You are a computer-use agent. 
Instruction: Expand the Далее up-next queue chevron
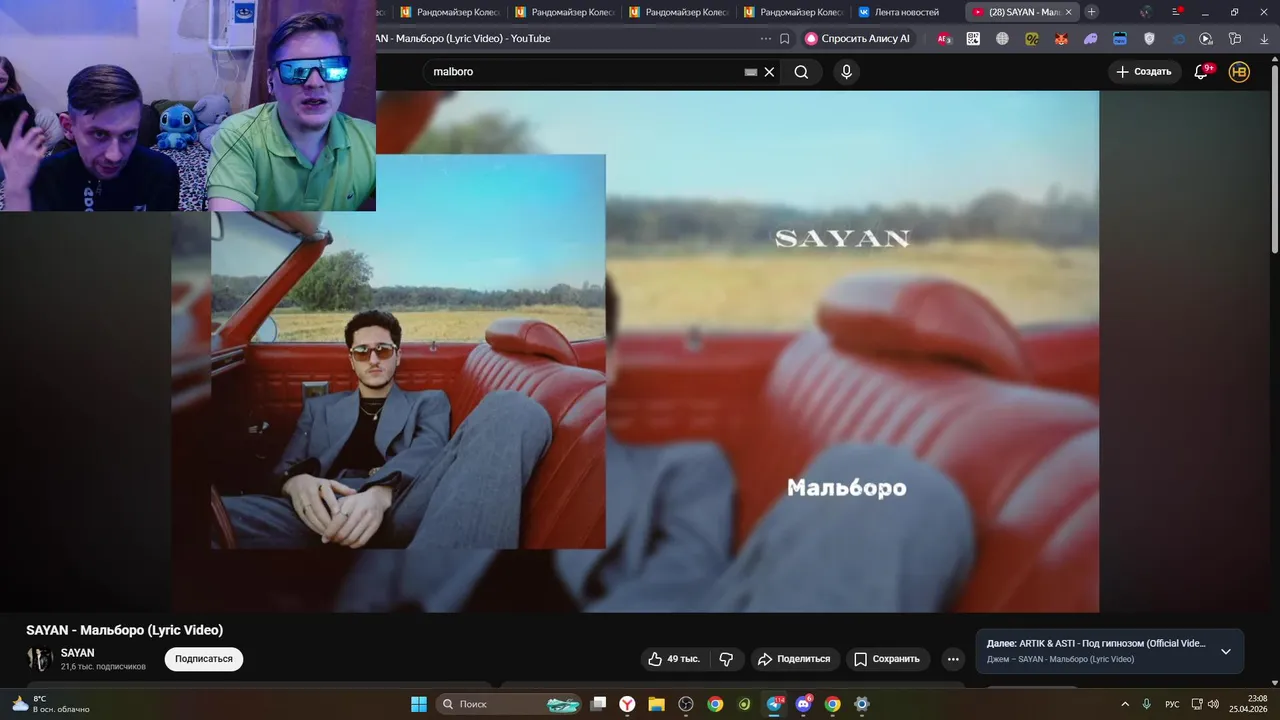click(x=1226, y=651)
